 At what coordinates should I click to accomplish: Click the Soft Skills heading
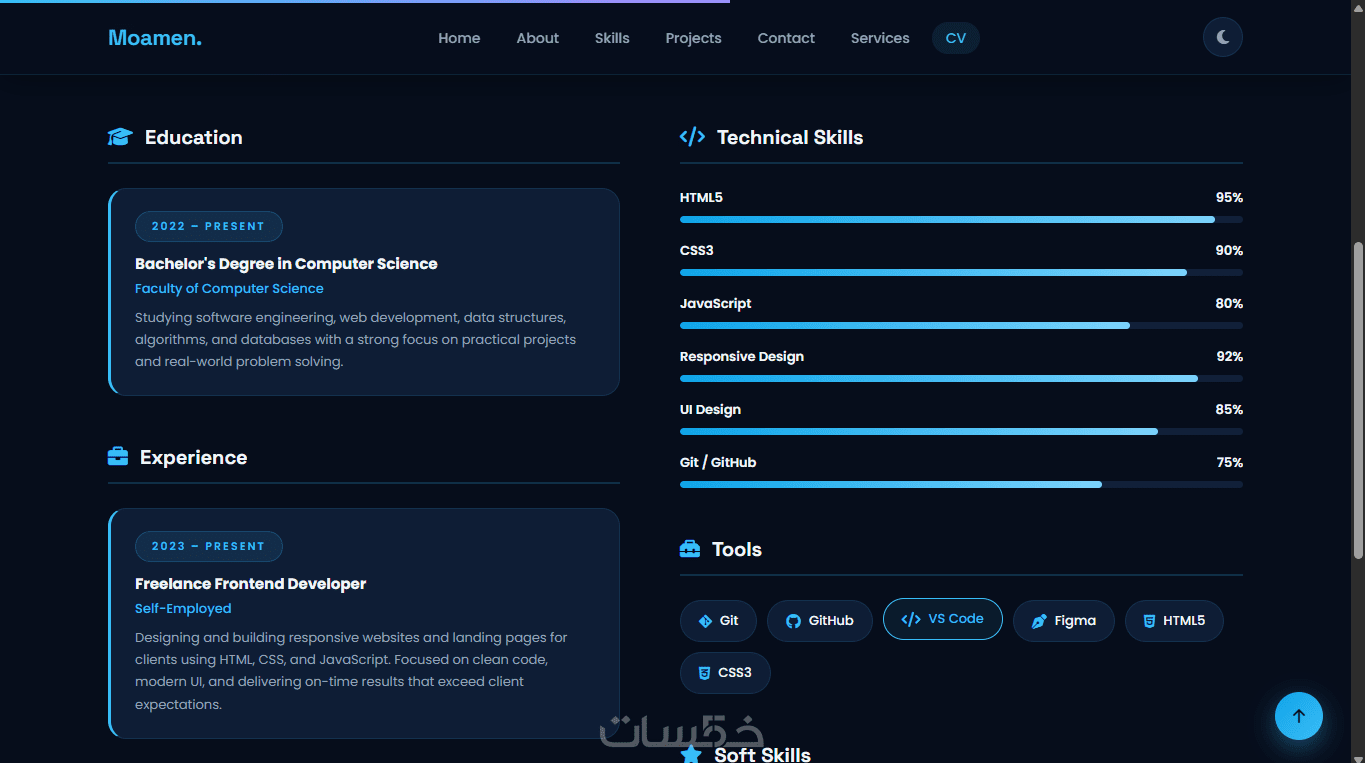point(762,754)
